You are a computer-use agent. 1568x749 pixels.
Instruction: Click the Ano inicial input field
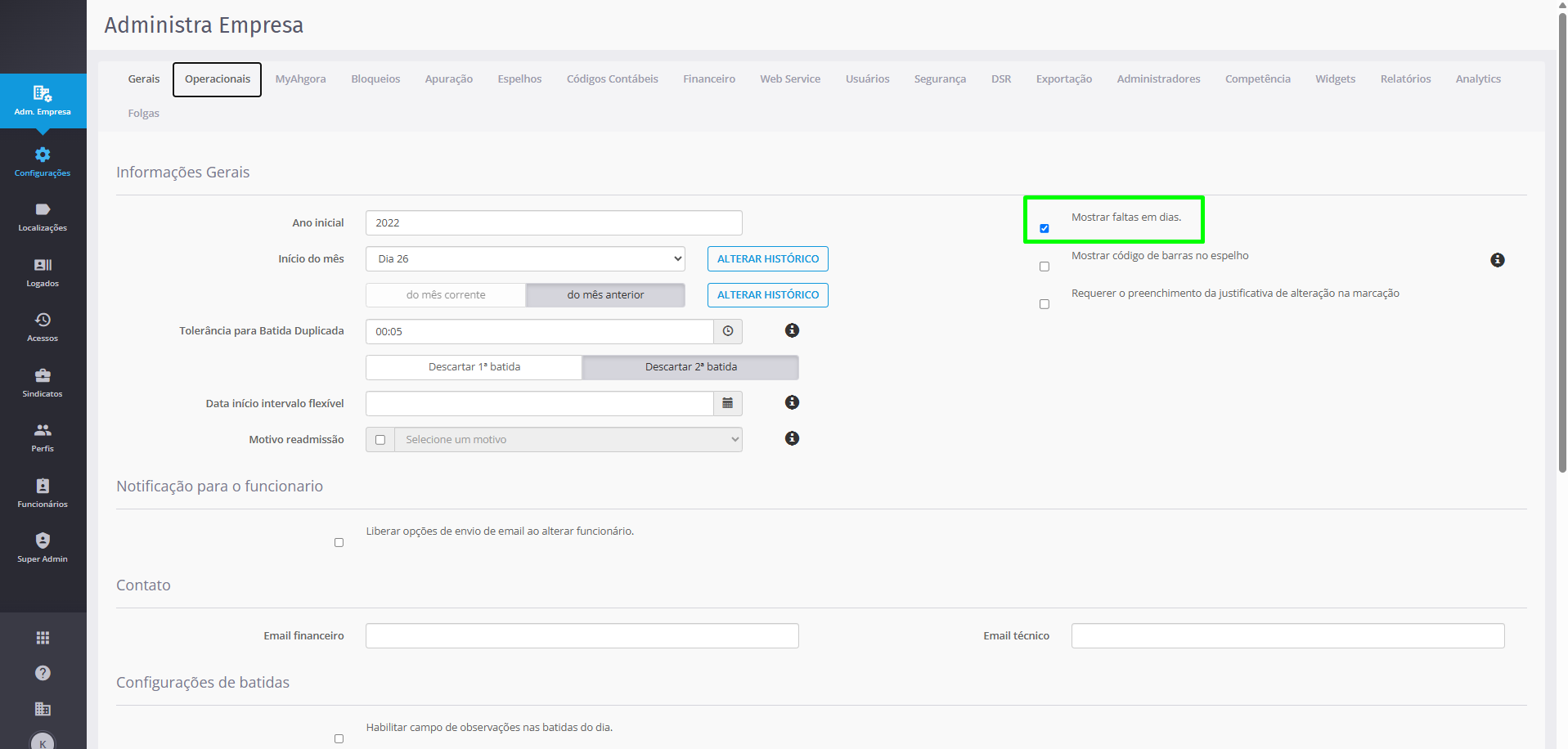click(554, 223)
